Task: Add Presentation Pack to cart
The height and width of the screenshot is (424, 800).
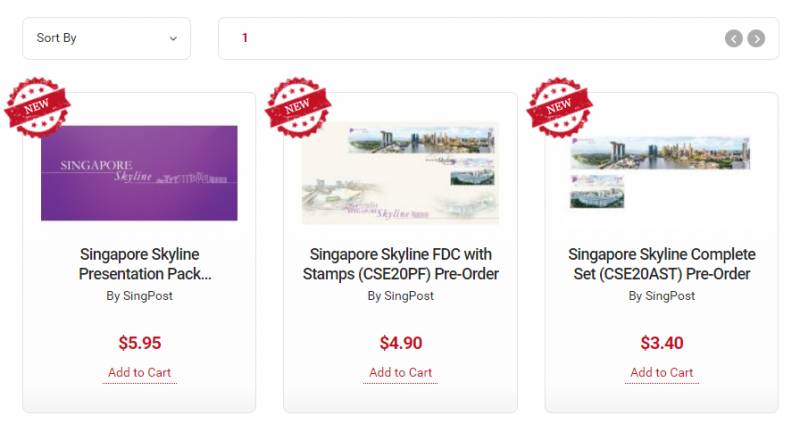Action: 139,373
